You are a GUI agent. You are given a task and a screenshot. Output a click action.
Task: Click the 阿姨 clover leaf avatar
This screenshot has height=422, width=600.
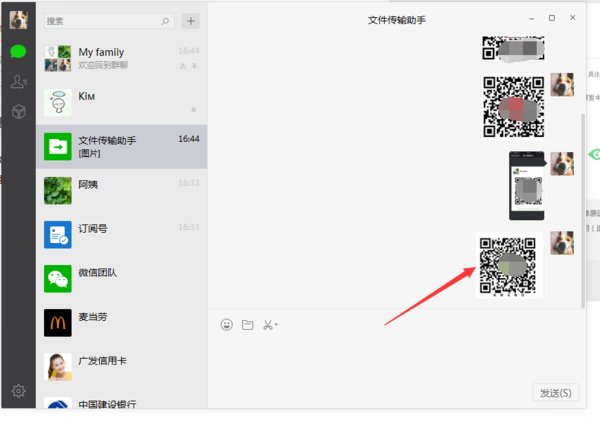tap(58, 191)
